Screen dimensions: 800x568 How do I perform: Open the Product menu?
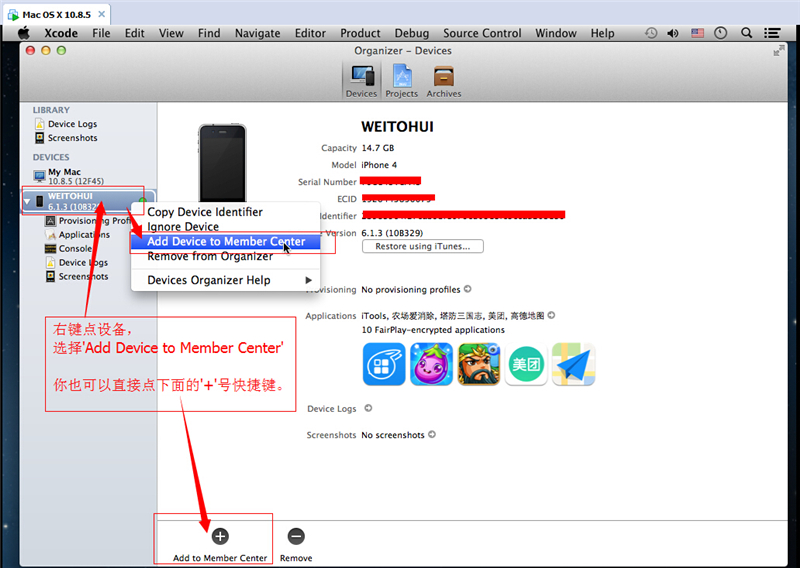(x=360, y=33)
